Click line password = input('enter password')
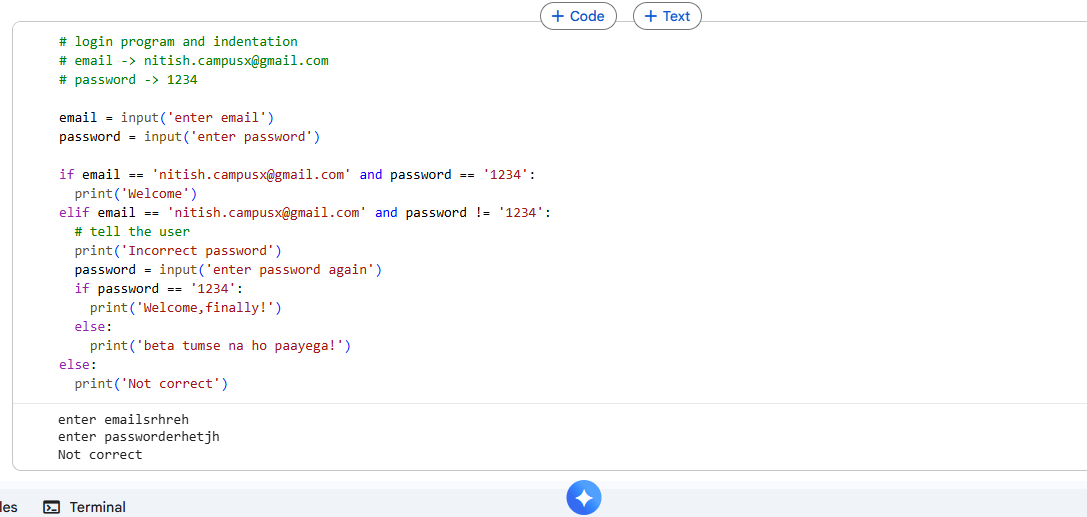 tap(189, 137)
